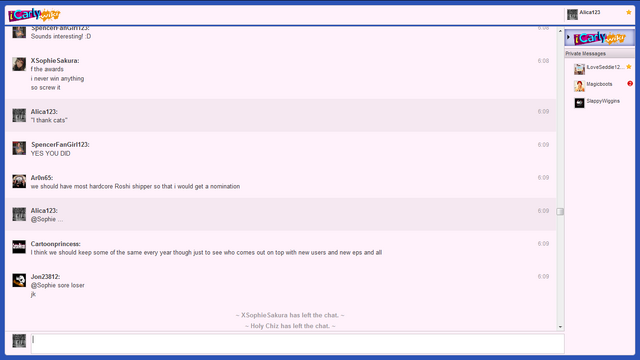Click the chat scrollbar down arrow
This screenshot has height=360, width=640.
pos(560,327)
